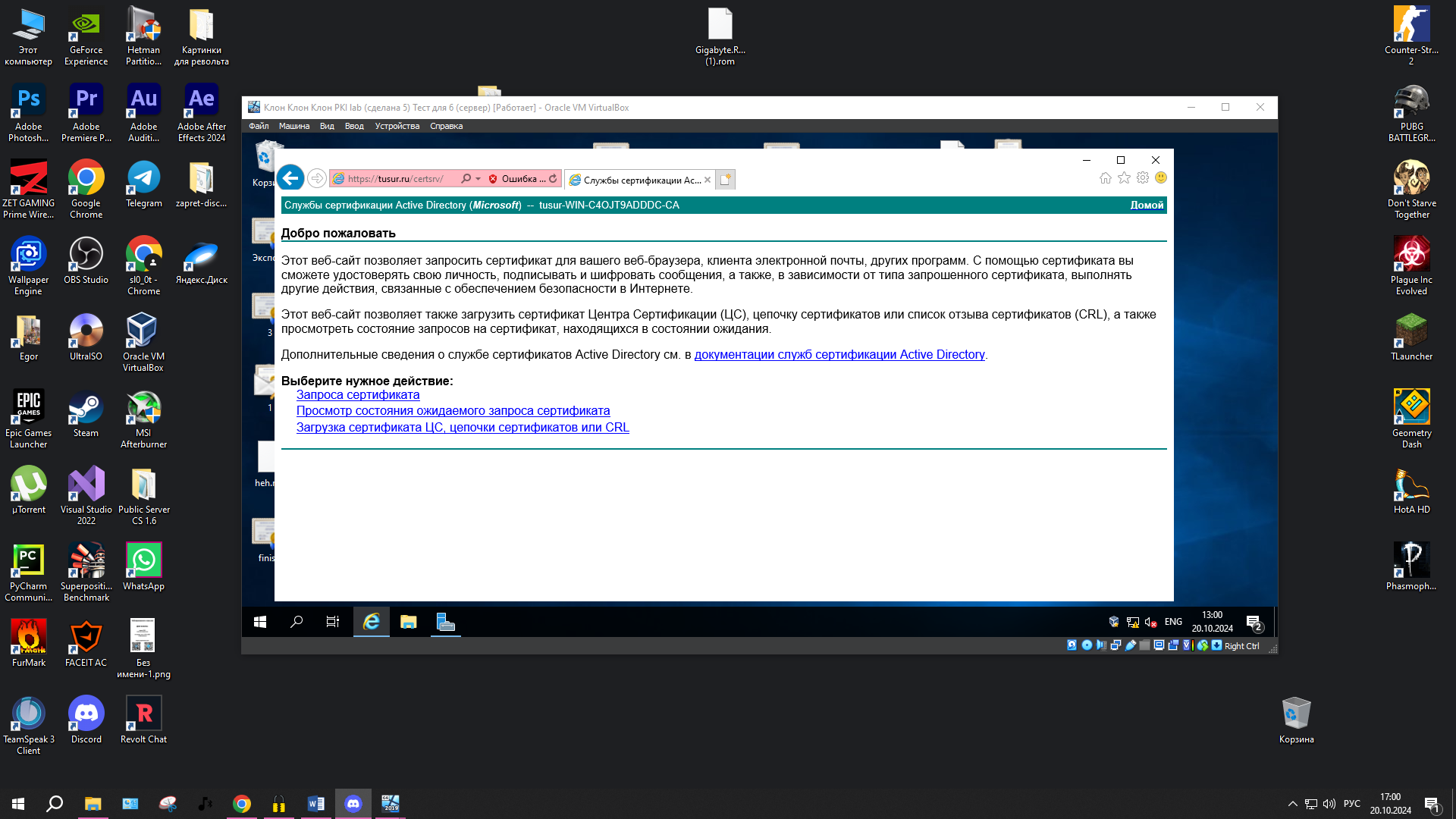Open the address bar dropdown arrow
The width and height of the screenshot is (1456, 819).
(479, 179)
